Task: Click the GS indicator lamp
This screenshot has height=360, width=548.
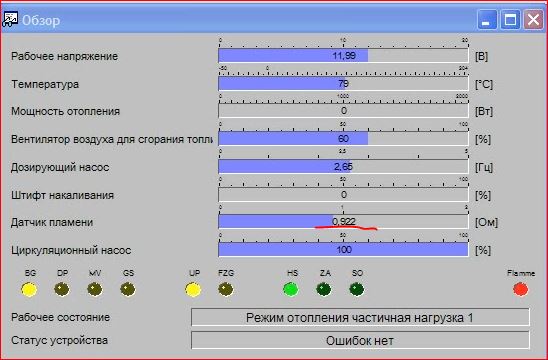Action: click(x=128, y=289)
